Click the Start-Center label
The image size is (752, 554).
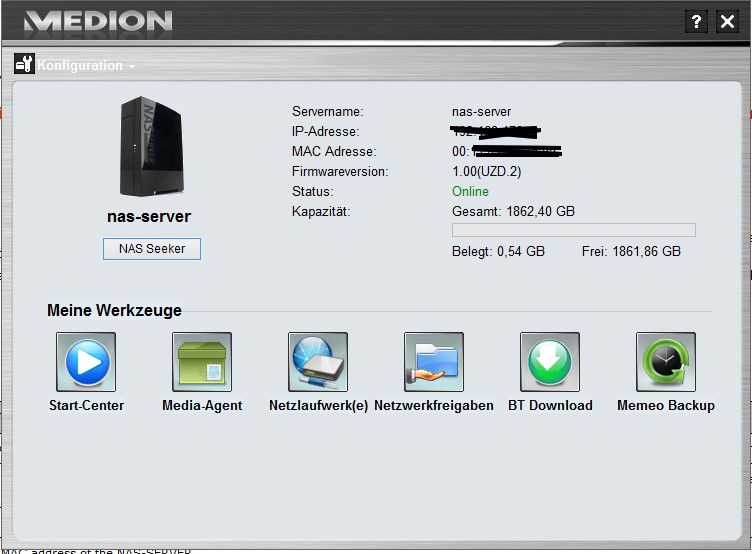(86, 406)
